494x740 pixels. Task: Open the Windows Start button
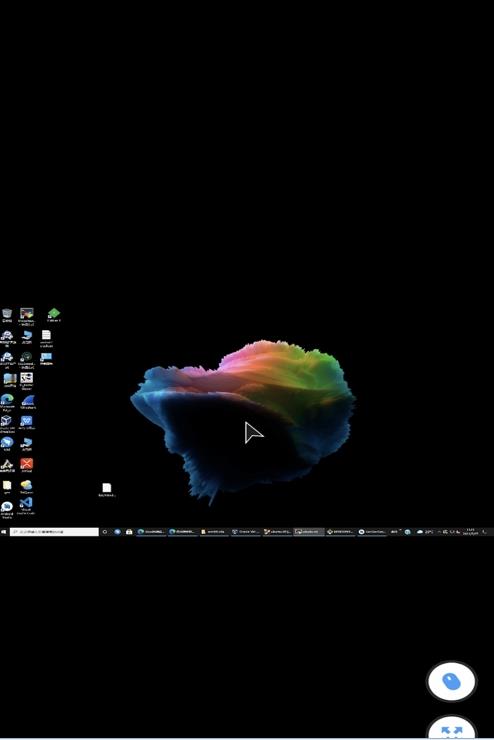4,531
